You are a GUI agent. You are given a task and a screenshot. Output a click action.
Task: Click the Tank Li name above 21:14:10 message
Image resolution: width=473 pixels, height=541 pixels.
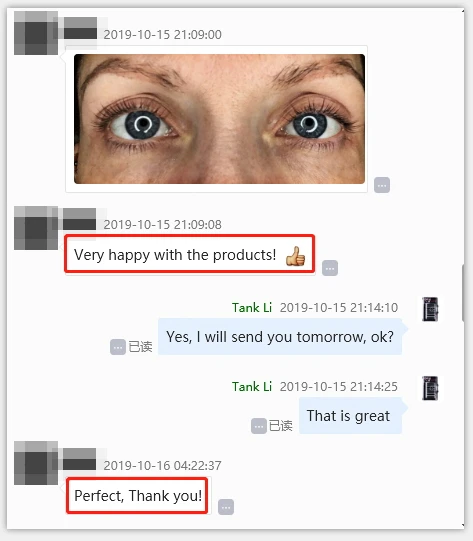click(252, 307)
